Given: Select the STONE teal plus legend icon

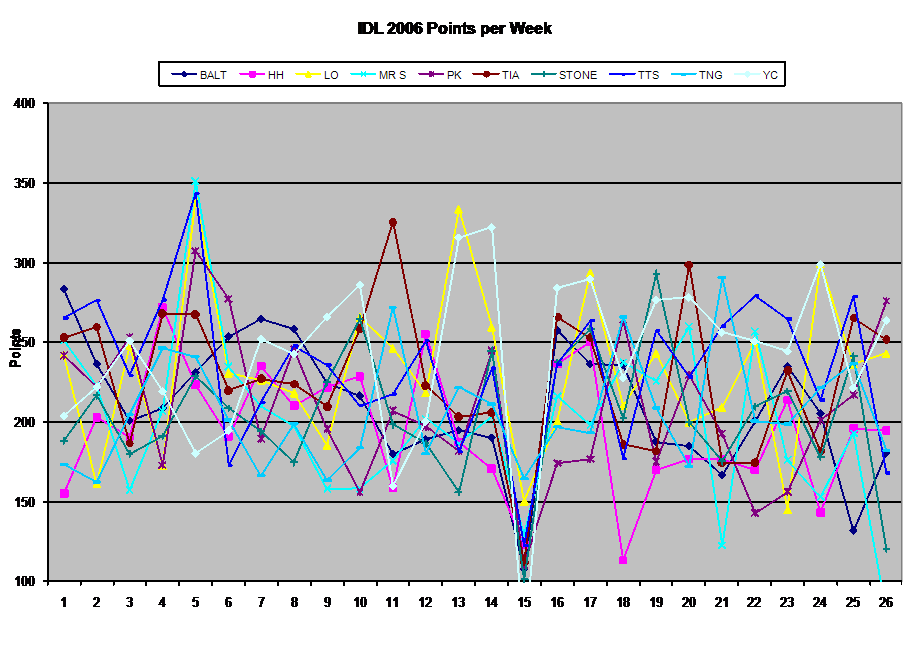Looking at the screenshot, I should (x=547, y=74).
